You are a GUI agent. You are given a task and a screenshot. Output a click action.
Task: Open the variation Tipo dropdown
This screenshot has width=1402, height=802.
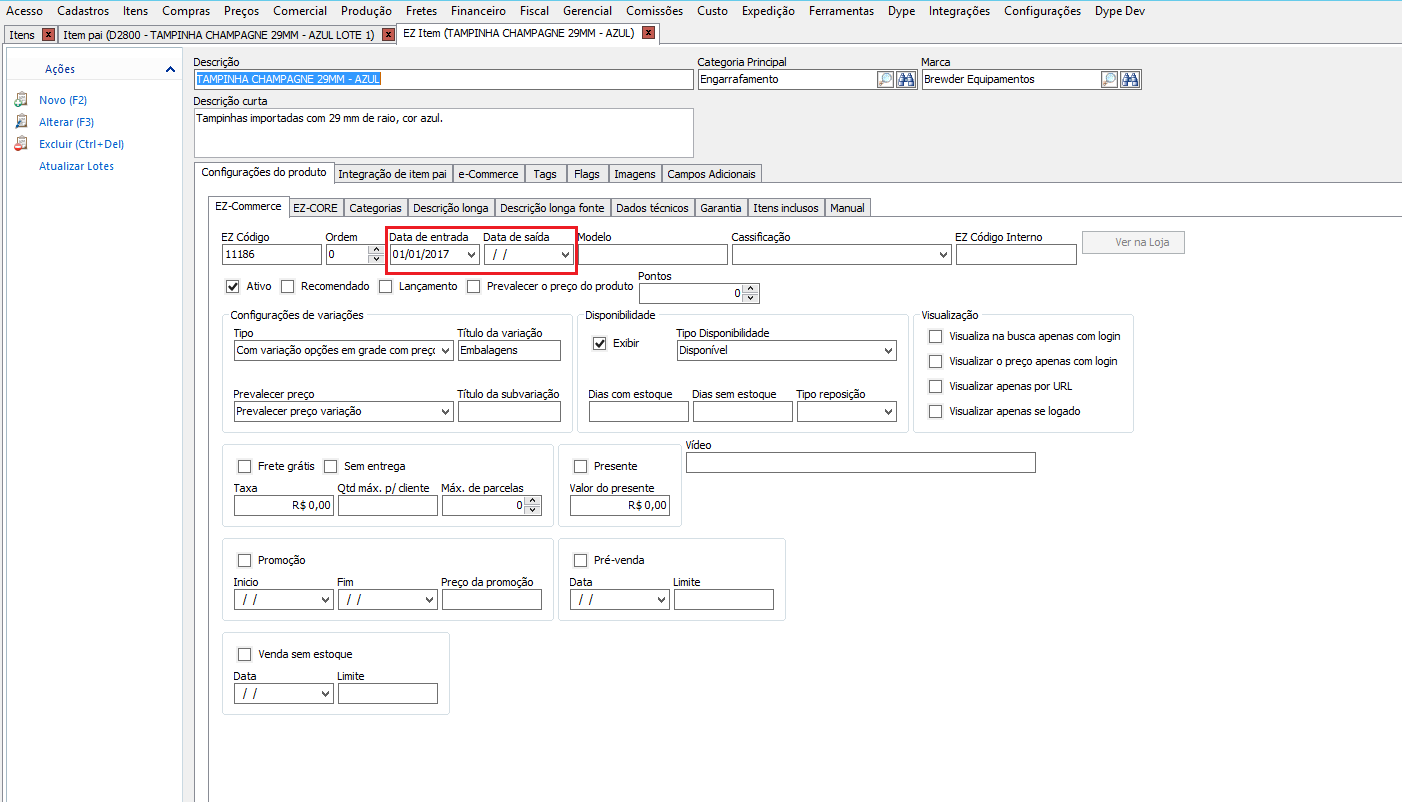pos(446,351)
